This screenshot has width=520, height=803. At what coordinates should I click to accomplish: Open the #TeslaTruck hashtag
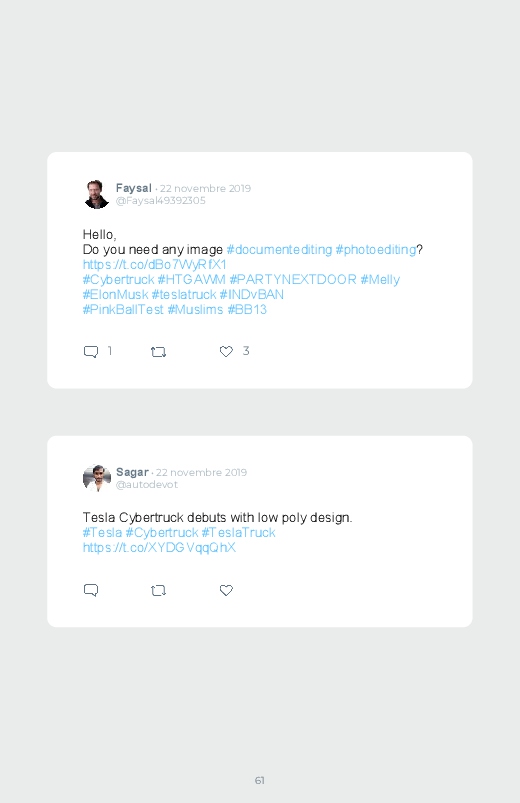coord(238,533)
